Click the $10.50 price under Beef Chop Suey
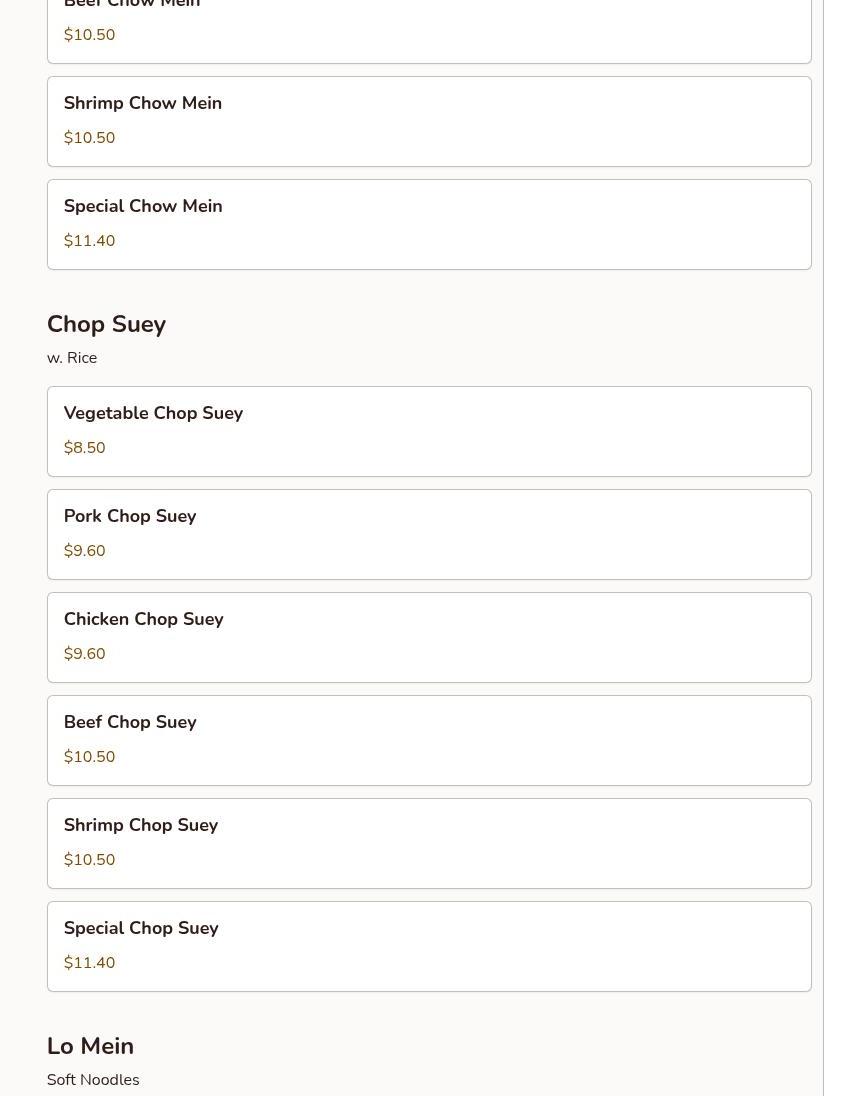844x1096 pixels. (90, 757)
